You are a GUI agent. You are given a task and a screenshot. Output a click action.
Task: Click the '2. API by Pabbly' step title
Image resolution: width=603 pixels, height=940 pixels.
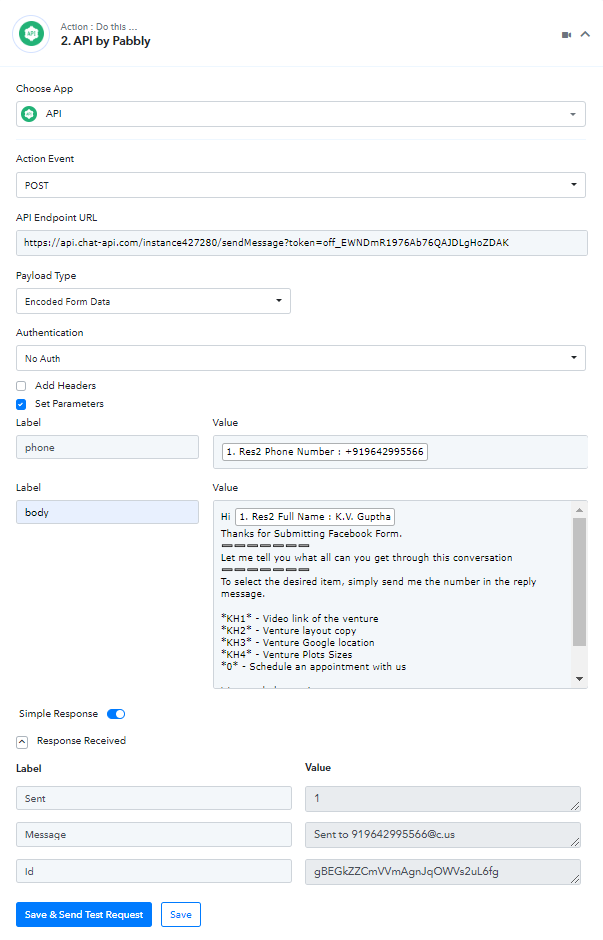(105, 41)
